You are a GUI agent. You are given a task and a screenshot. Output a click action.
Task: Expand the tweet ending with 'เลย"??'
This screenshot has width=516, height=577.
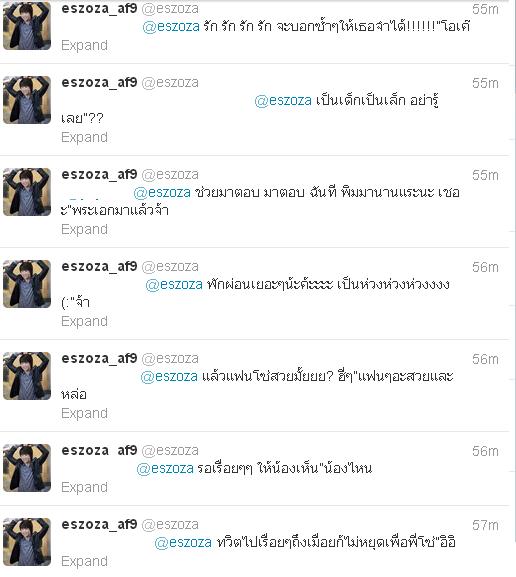click(84, 137)
